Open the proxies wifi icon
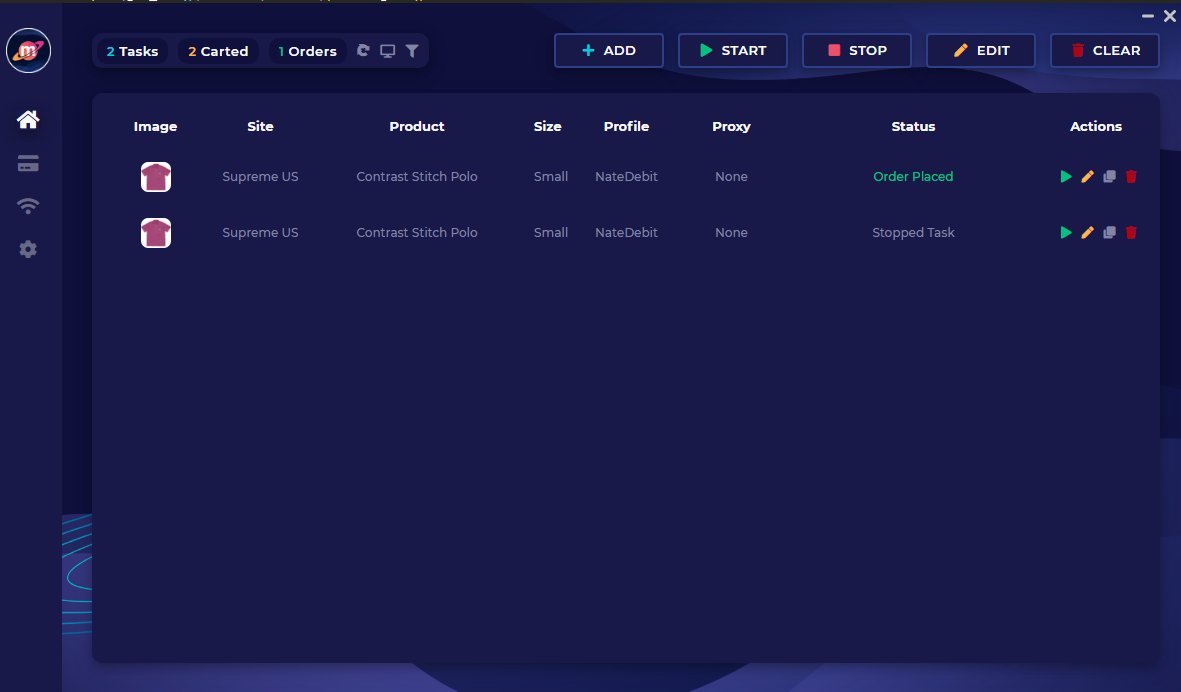The width and height of the screenshot is (1181, 692). point(28,206)
